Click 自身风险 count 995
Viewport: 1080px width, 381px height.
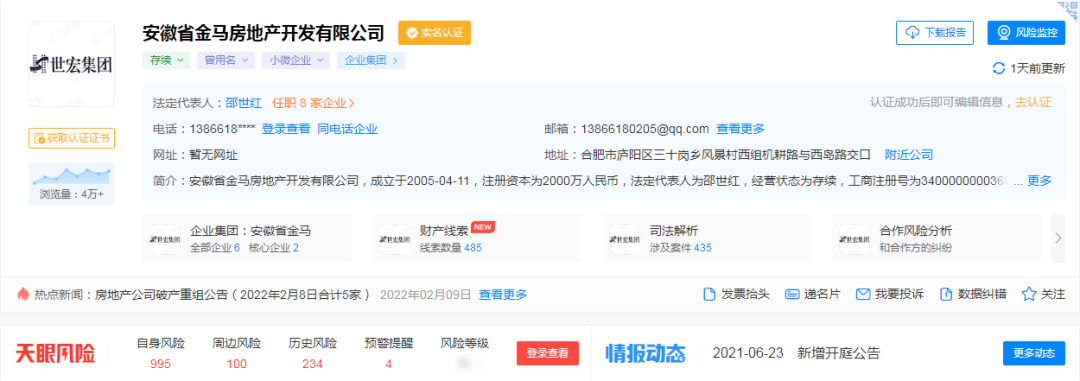coord(160,364)
